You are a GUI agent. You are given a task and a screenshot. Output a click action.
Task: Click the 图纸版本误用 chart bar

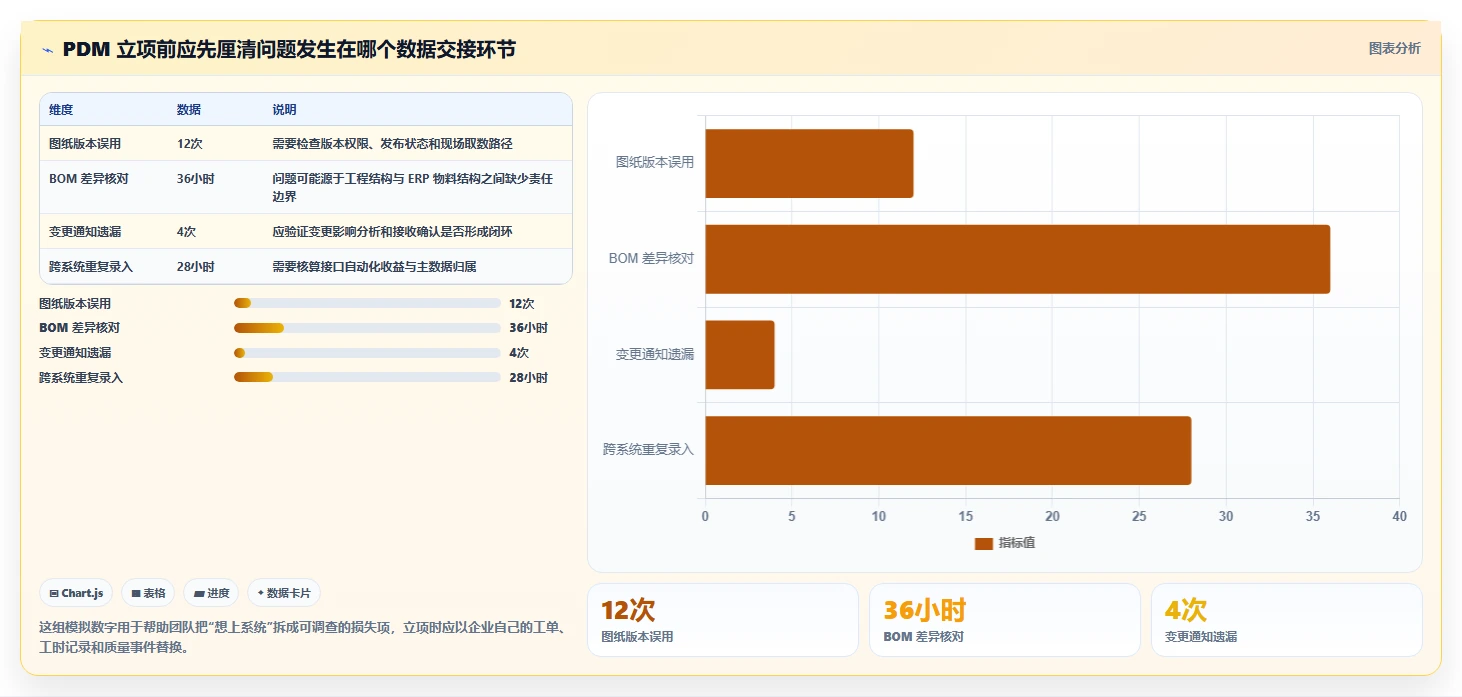[809, 163]
